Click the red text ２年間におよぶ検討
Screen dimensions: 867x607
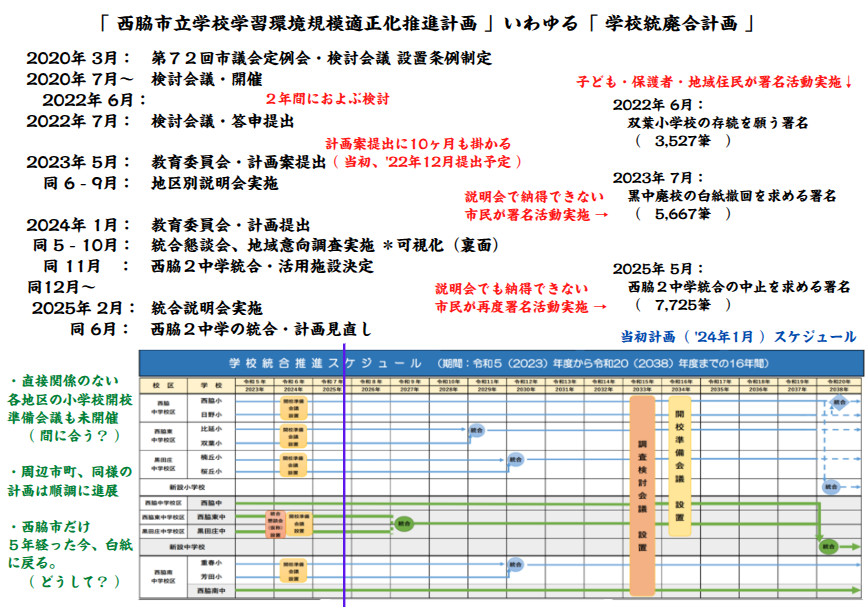click(326, 99)
